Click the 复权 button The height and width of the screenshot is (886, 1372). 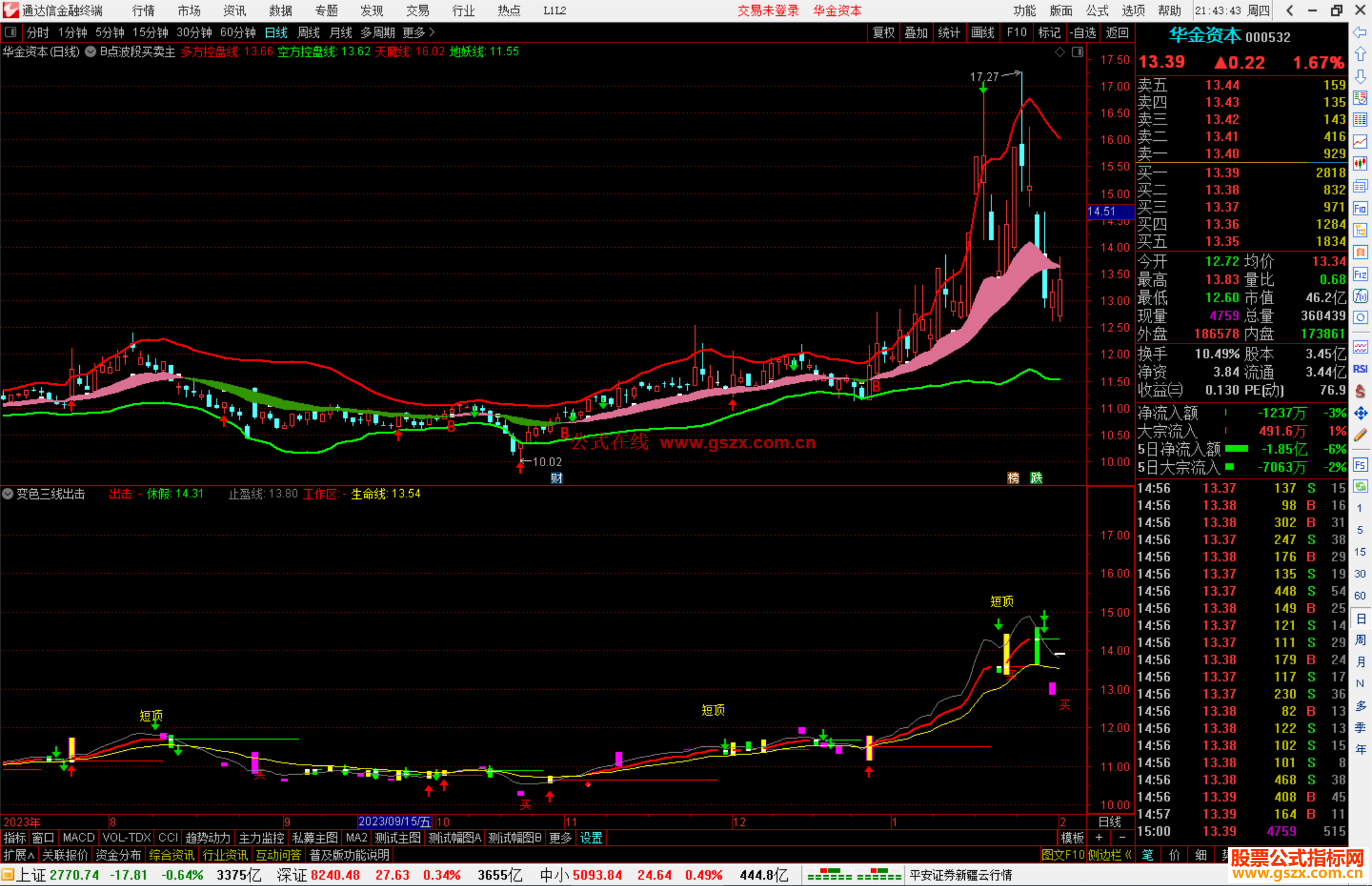point(883,32)
